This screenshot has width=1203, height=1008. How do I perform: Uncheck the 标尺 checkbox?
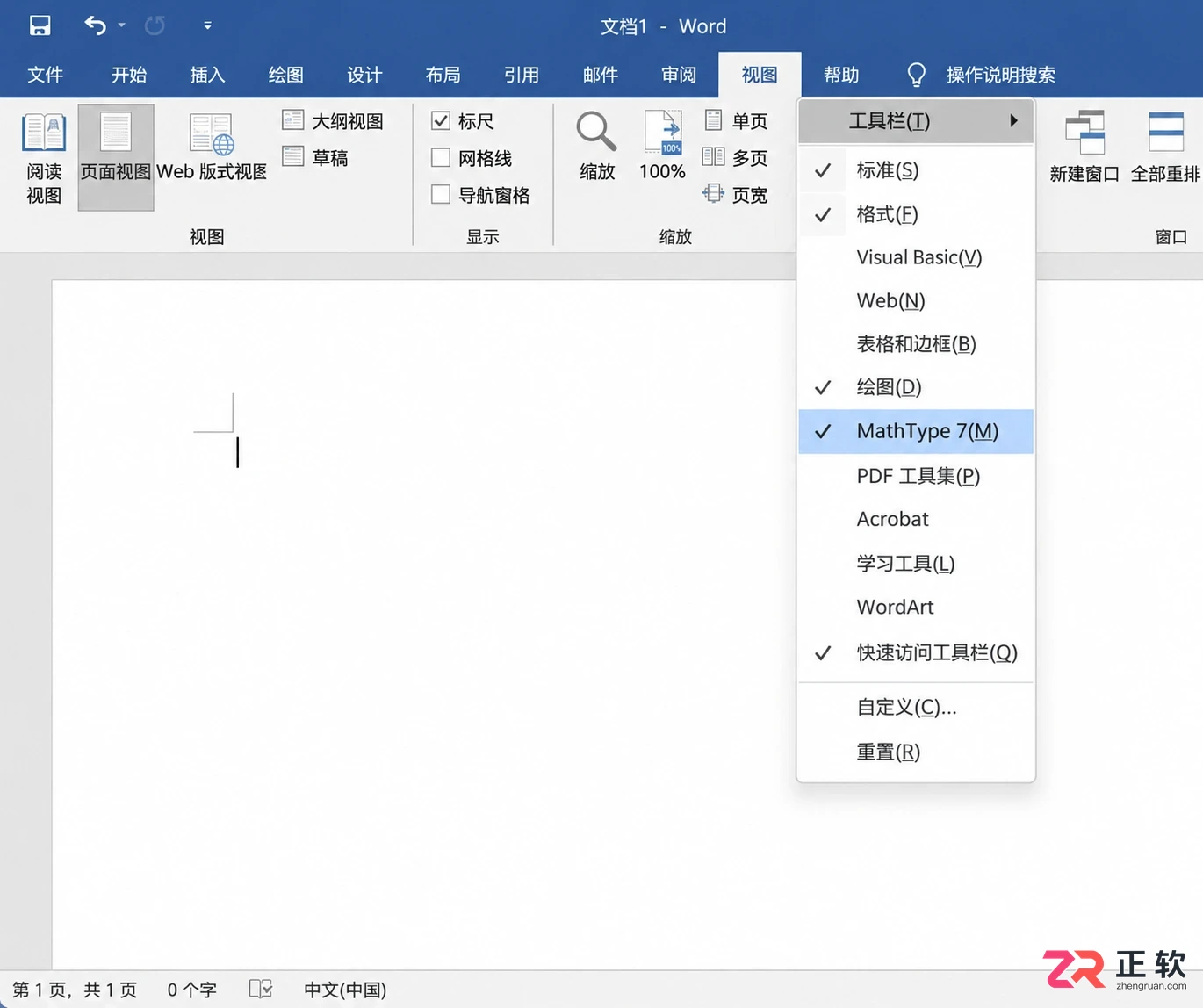click(x=441, y=120)
